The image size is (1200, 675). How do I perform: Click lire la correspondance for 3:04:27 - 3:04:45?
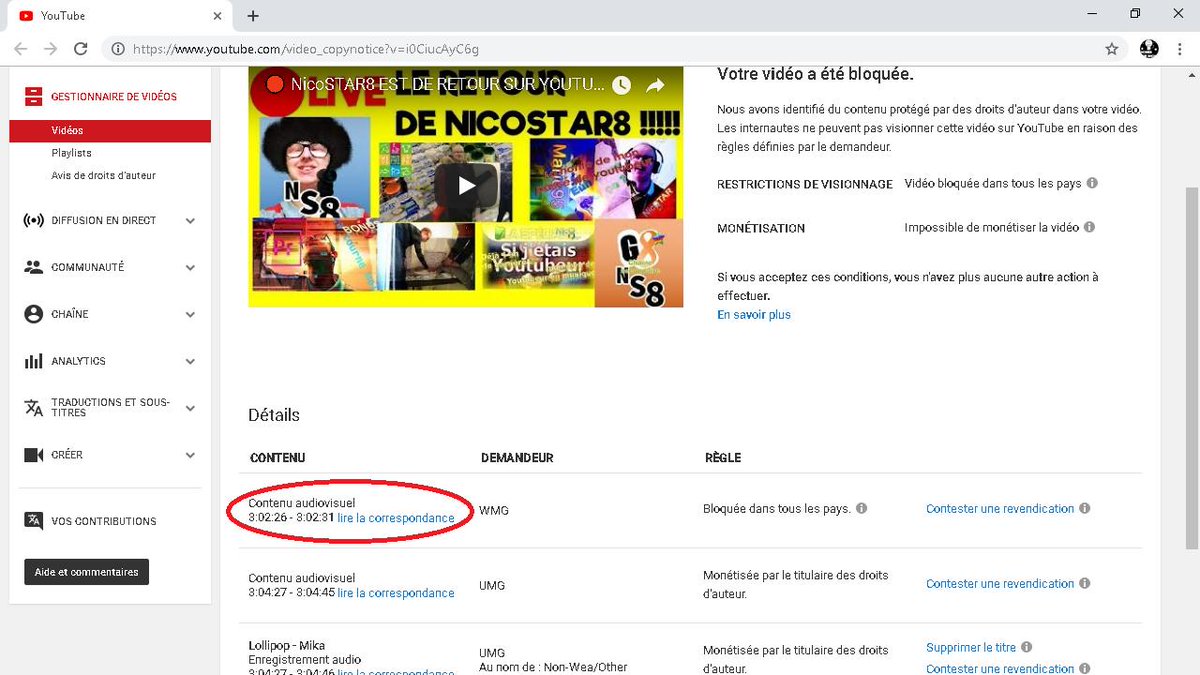pos(396,593)
